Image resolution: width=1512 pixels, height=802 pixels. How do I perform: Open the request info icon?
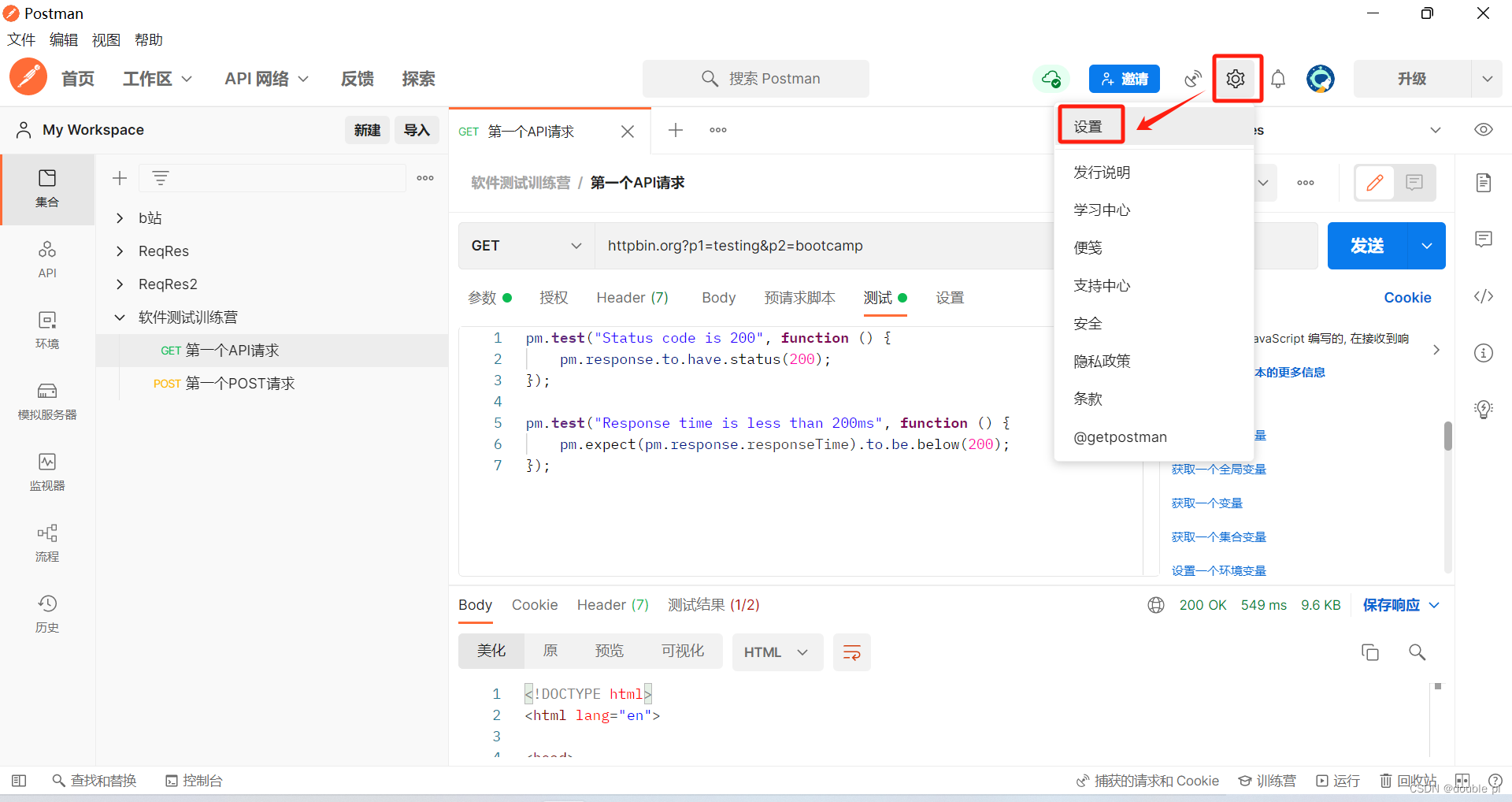coord(1484,353)
